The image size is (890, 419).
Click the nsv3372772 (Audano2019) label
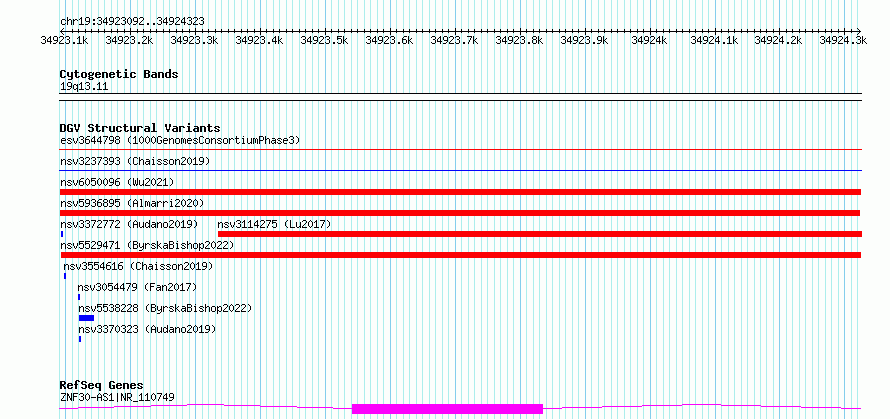[x=129, y=224]
